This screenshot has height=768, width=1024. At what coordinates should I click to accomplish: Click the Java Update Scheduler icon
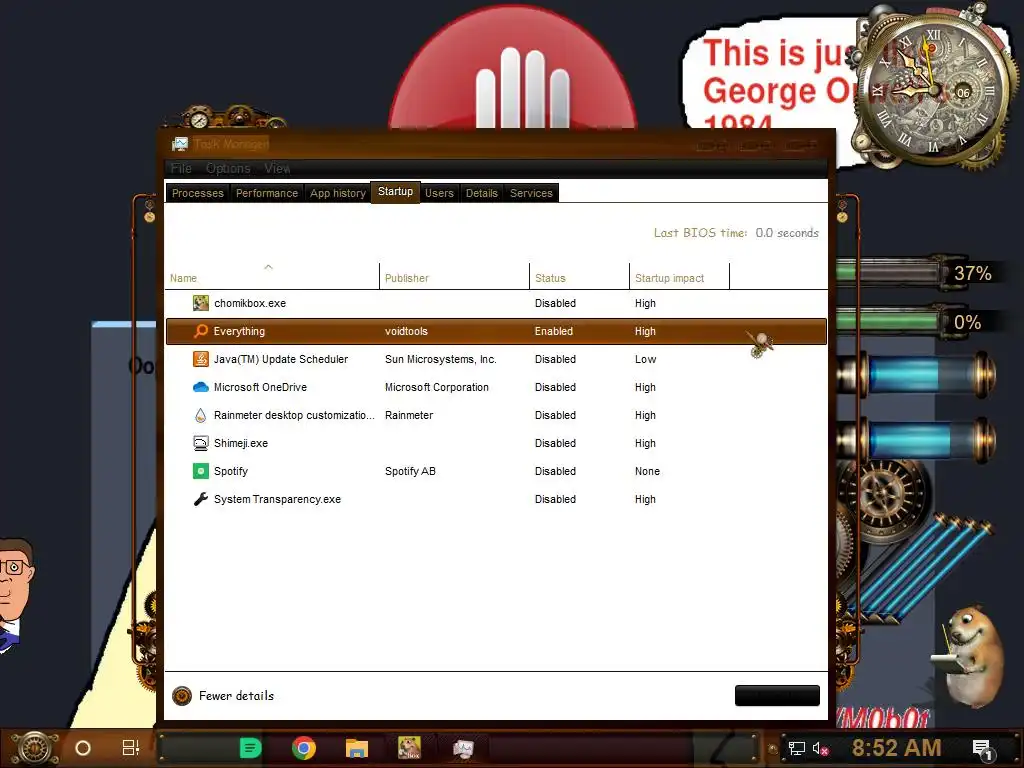pyautogui.click(x=200, y=359)
